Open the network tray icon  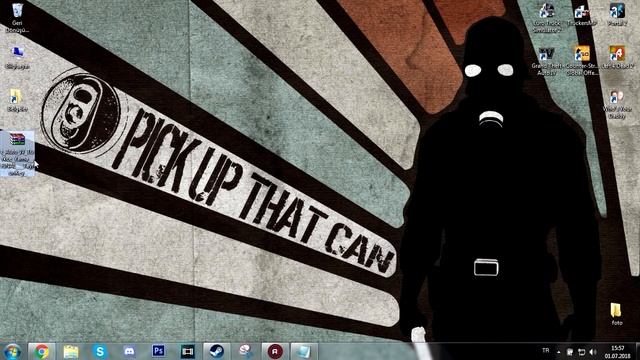point(581,352)
